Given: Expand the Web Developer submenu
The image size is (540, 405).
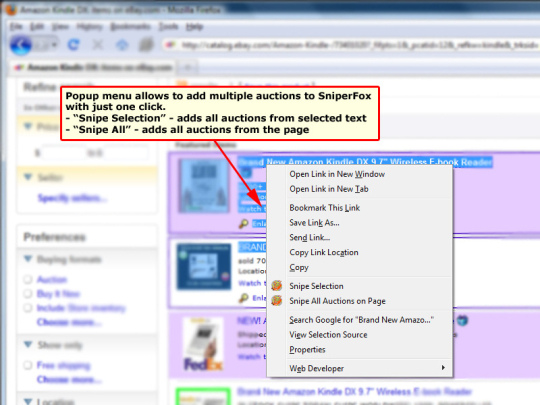Looking at the screenshot, I should point(367,368).
